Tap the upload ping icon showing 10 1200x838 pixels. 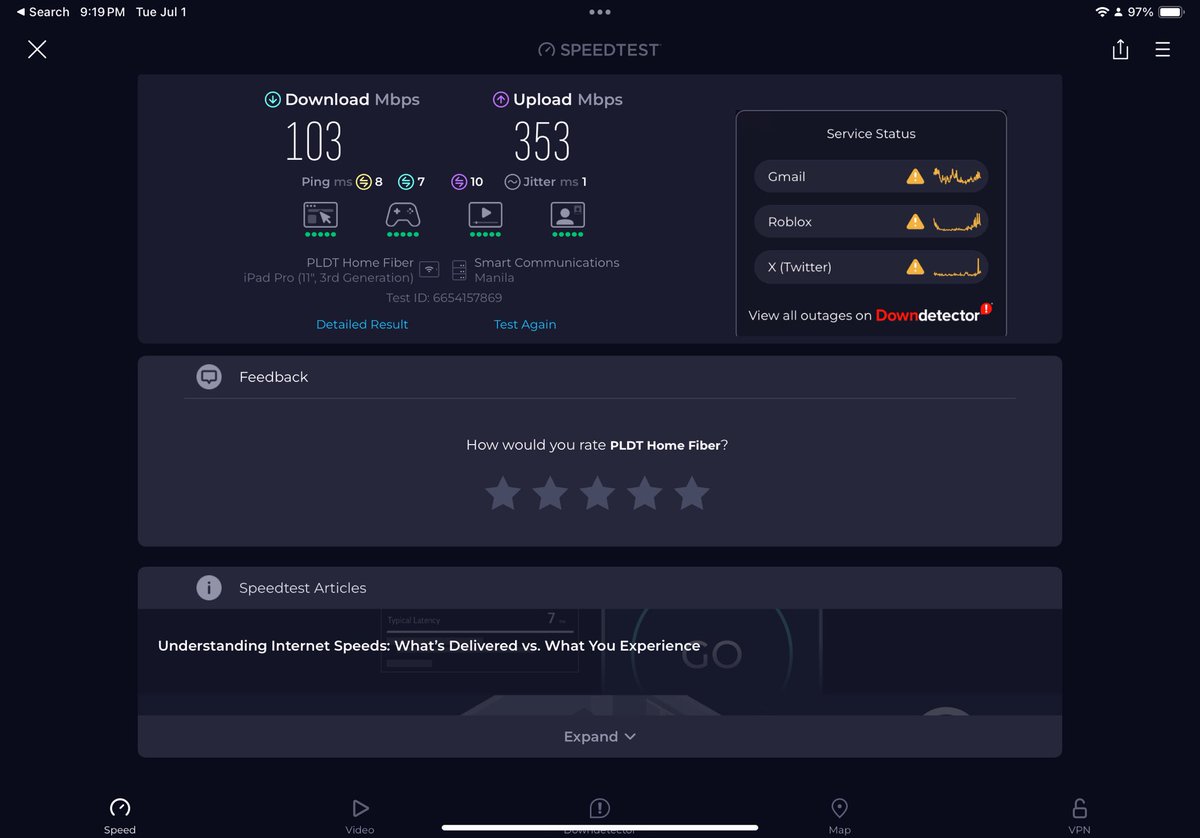pos(459,182)
